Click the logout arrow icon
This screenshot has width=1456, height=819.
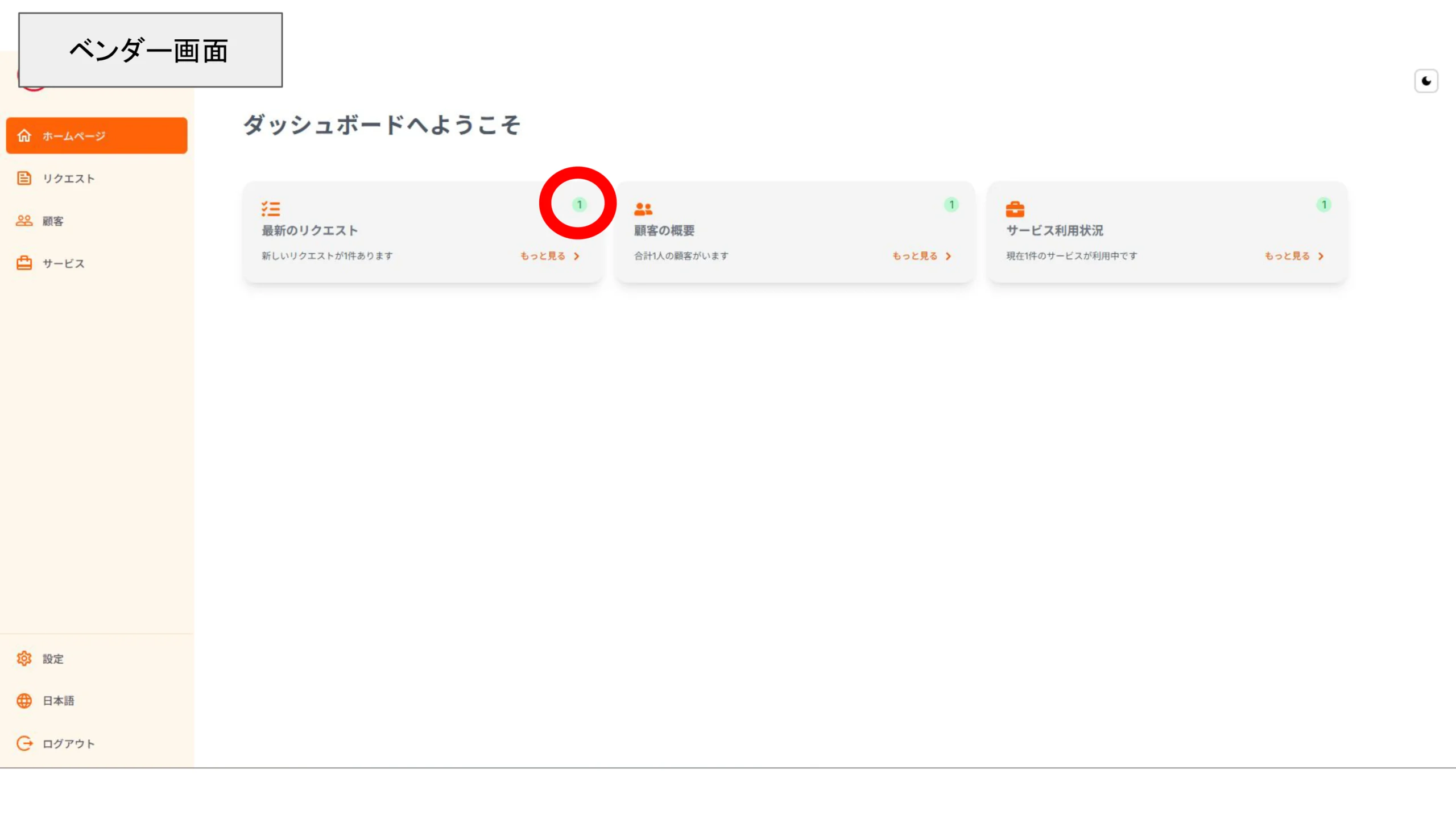pyautogui.click(x=24, y=743)
